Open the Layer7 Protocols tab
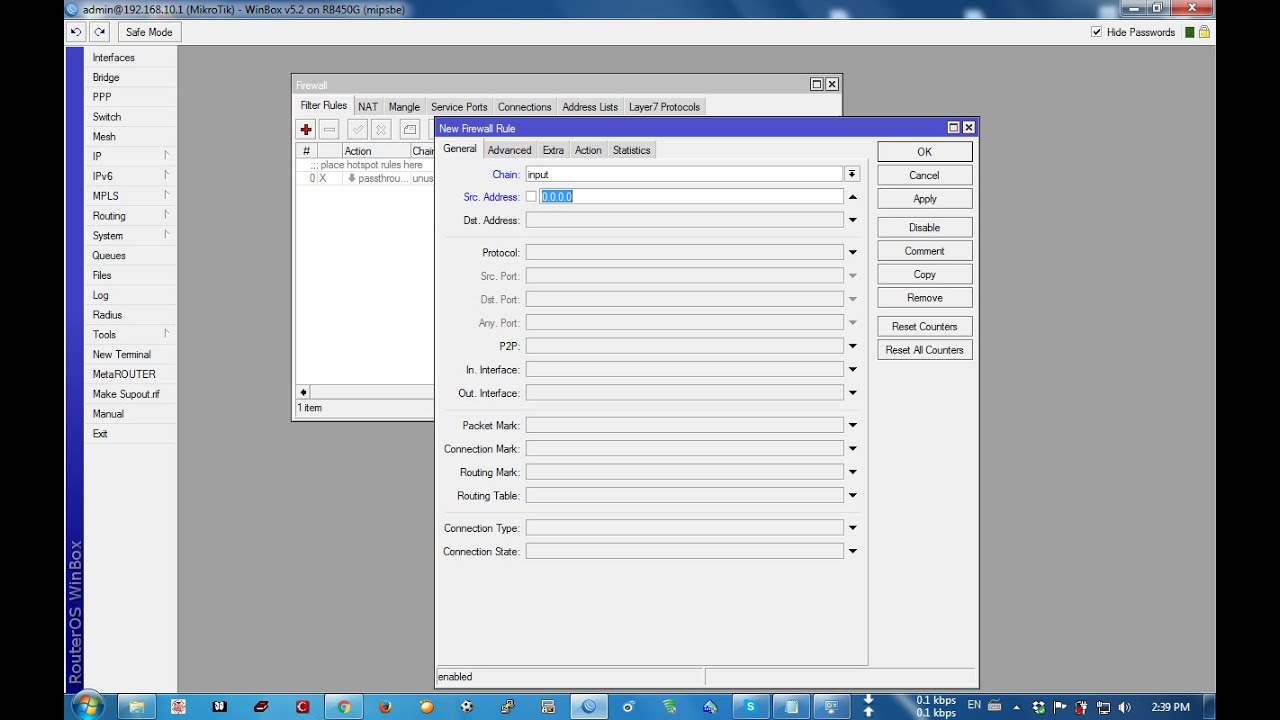The image size is (1280, 720). (x=664, y=107)
